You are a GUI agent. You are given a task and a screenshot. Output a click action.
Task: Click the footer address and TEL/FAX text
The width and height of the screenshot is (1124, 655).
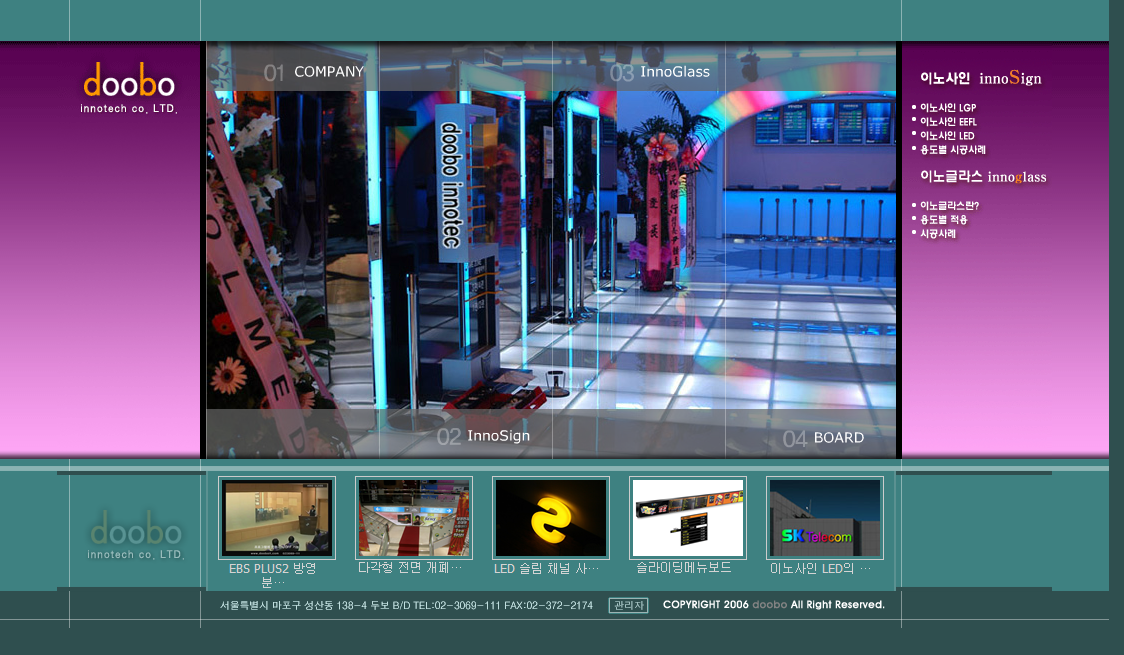click(406, 606)
